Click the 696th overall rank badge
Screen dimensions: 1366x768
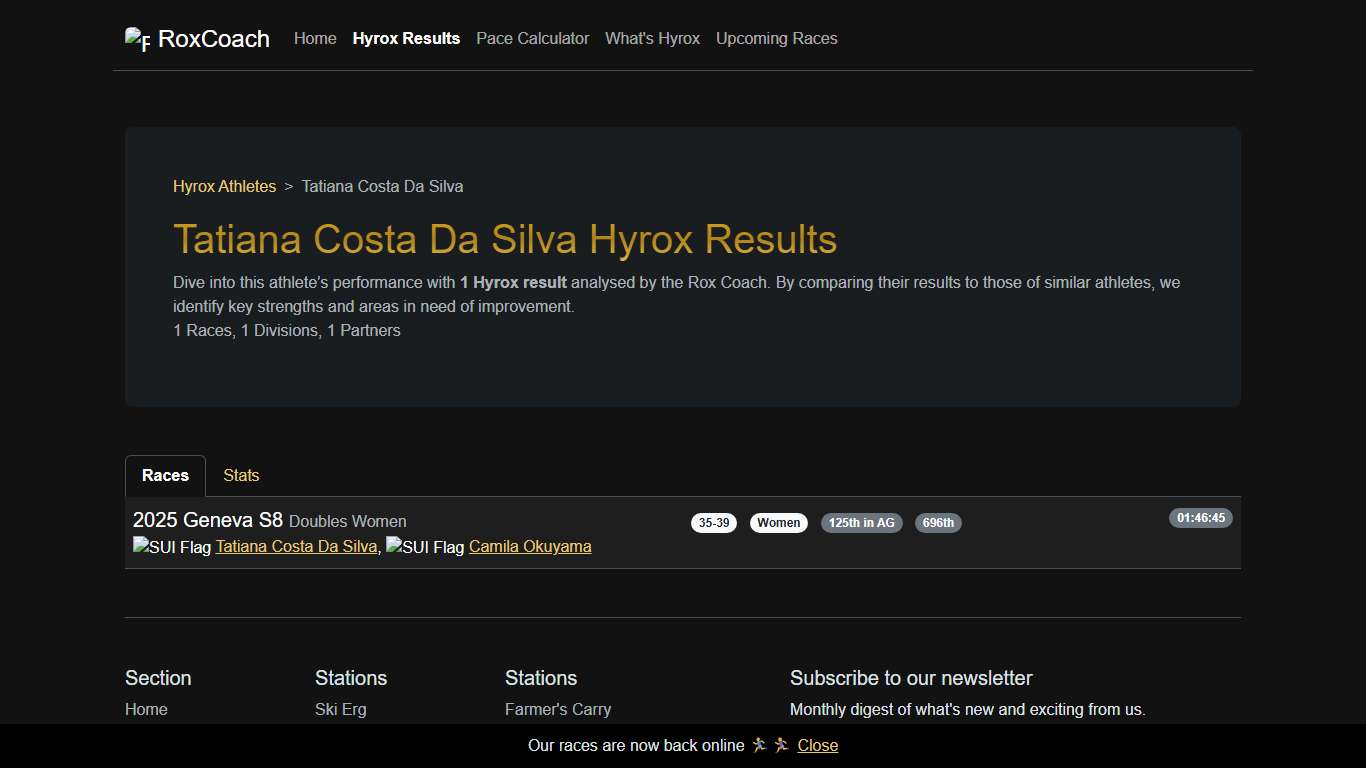click(x=938, y=522)
